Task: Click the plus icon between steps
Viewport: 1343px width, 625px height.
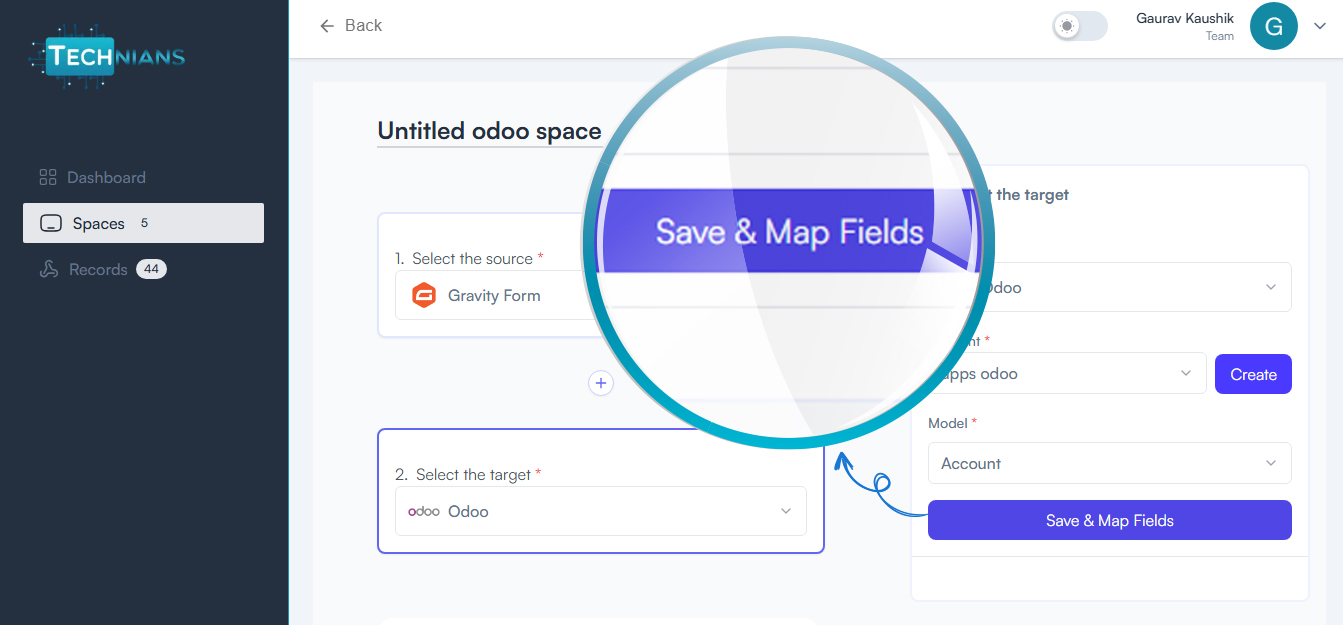Action: (600, 383)
